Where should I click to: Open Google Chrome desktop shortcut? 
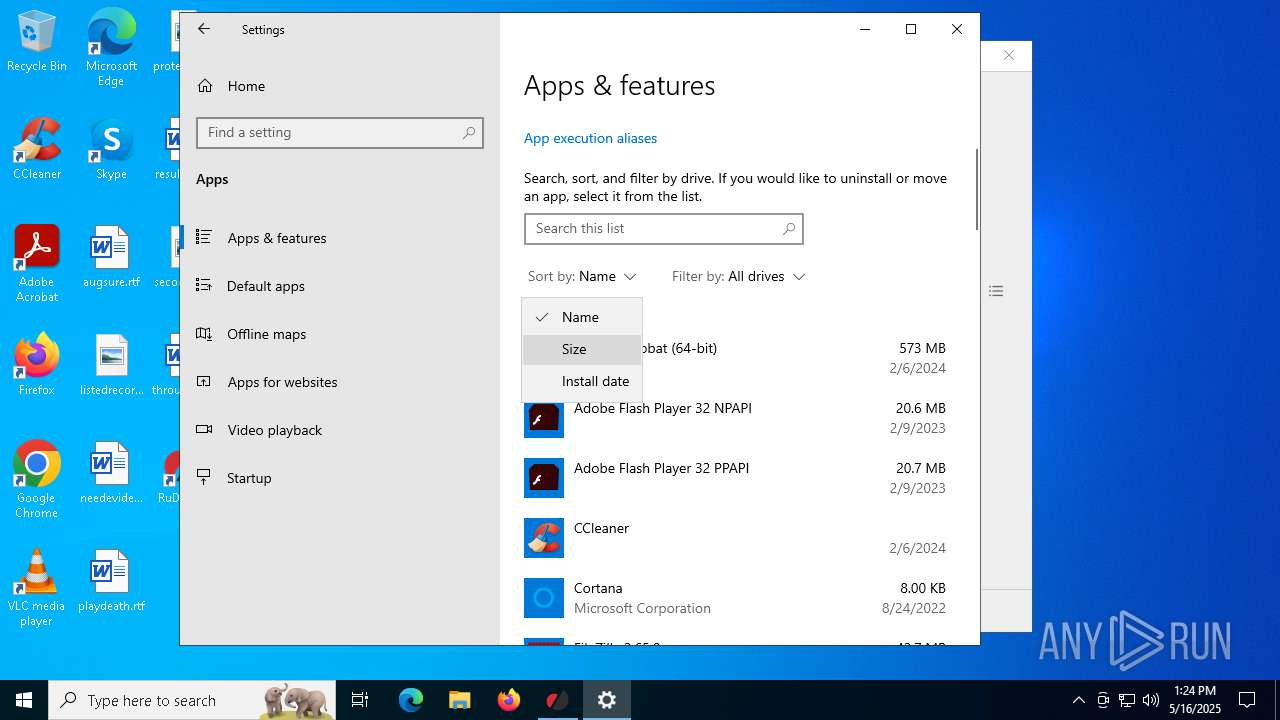(x=37, y=479)
